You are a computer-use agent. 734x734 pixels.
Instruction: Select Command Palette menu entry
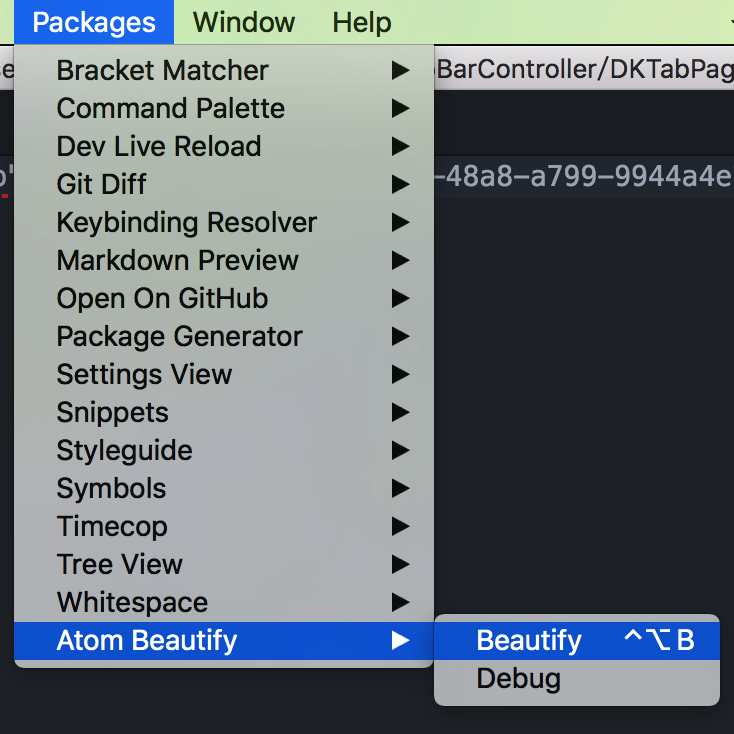pyautogui.click(x=224, y=108)
